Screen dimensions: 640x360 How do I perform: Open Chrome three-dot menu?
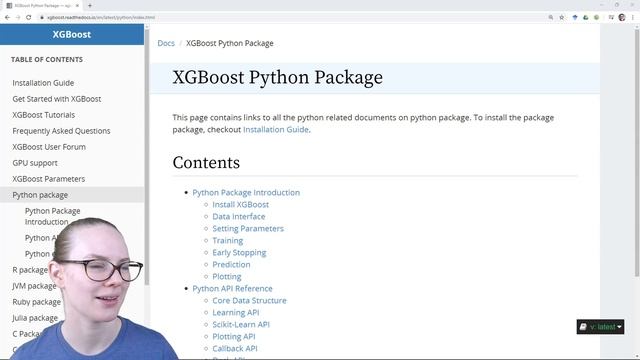coord(633,18)
